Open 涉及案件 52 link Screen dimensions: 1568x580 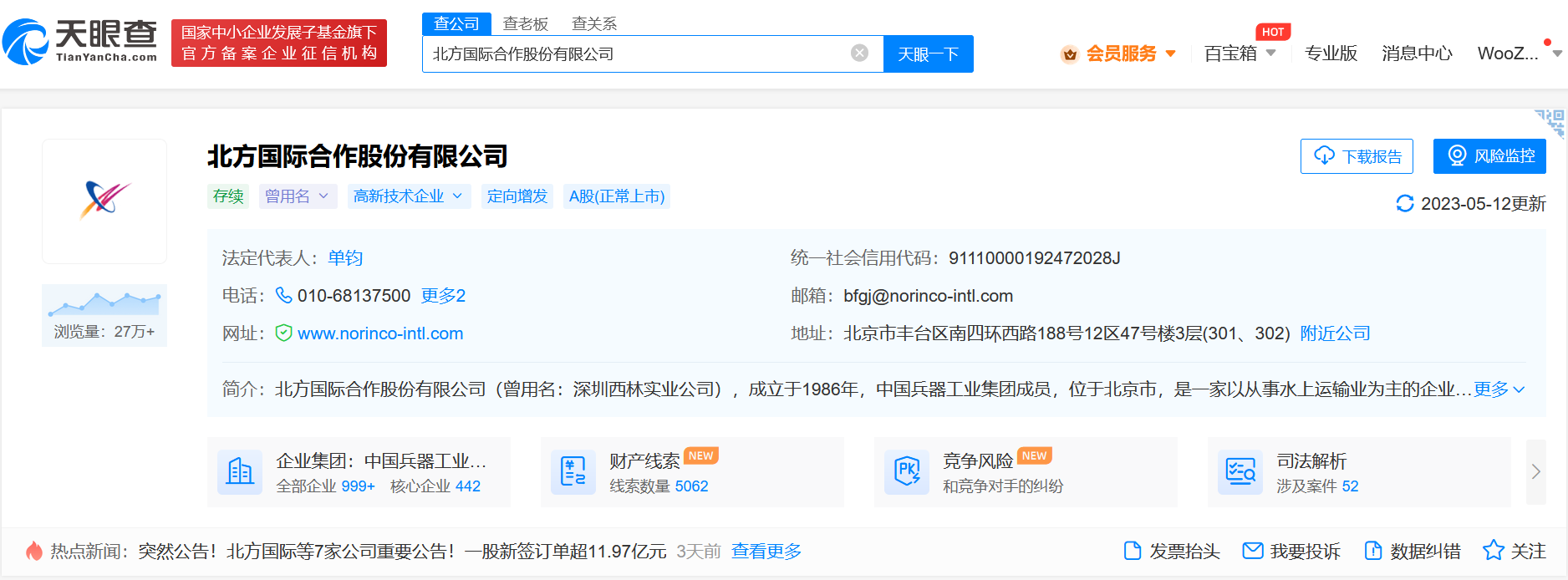click(x=1317, y=486)
